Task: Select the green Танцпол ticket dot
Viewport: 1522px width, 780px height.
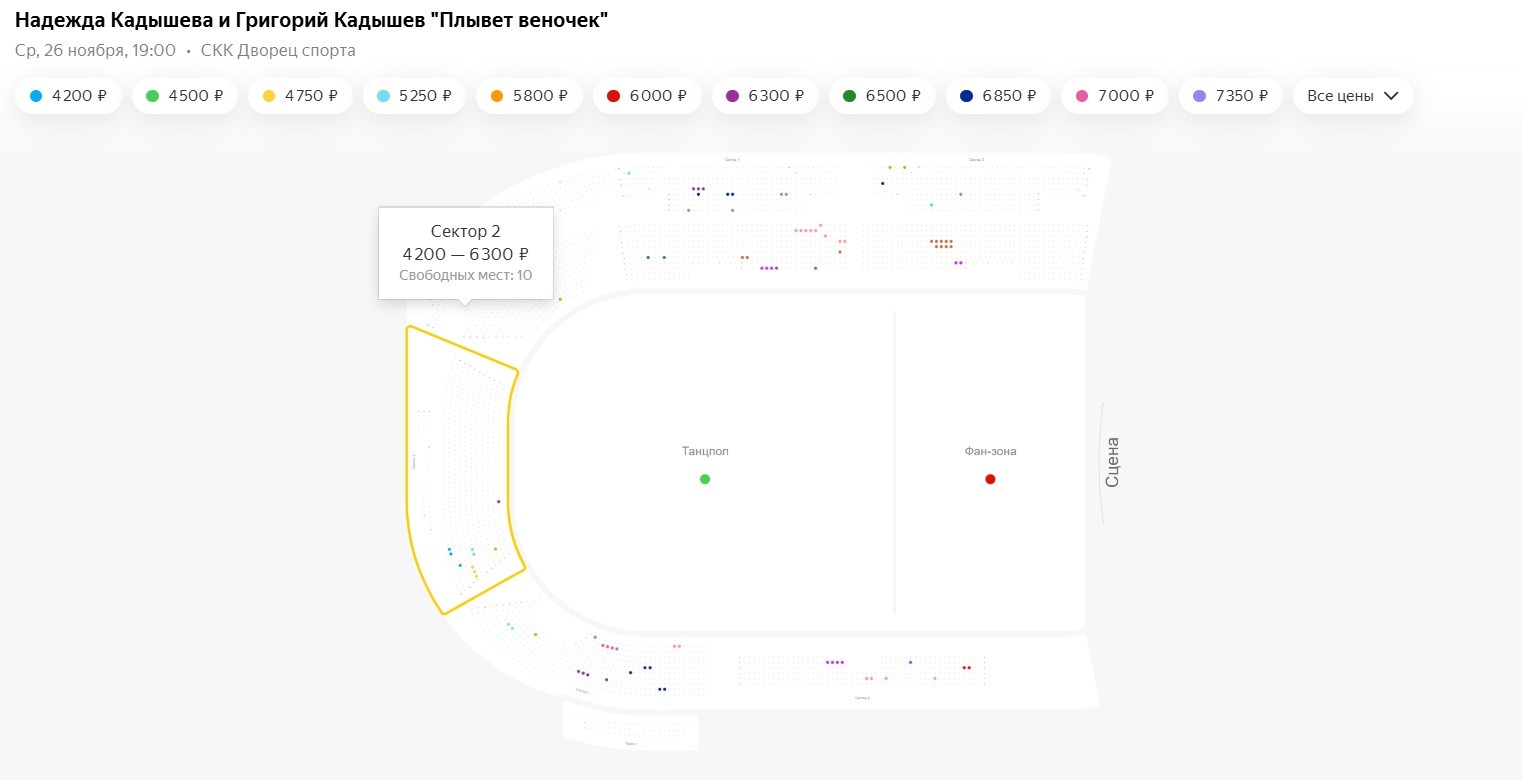Action: [705, 479]
